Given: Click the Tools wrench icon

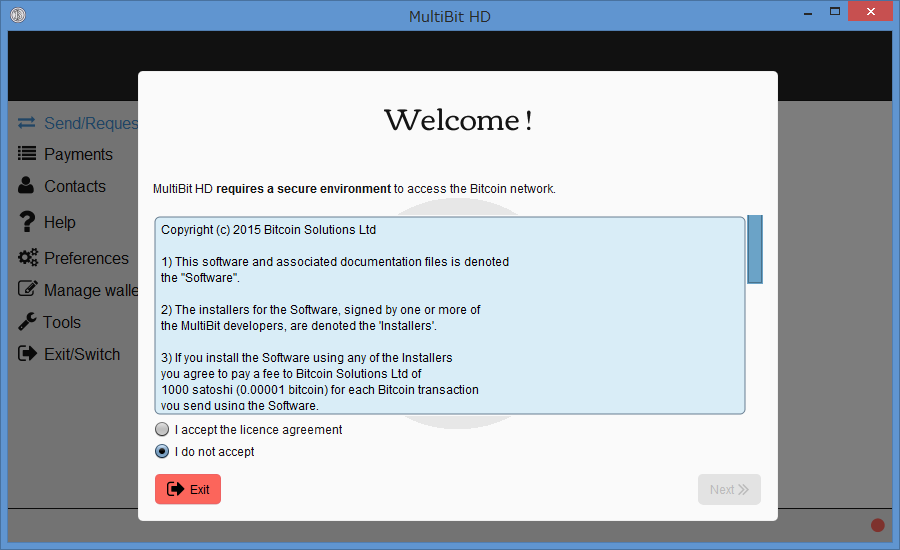Looking at the screenshot, I should (x=27, y=322).
